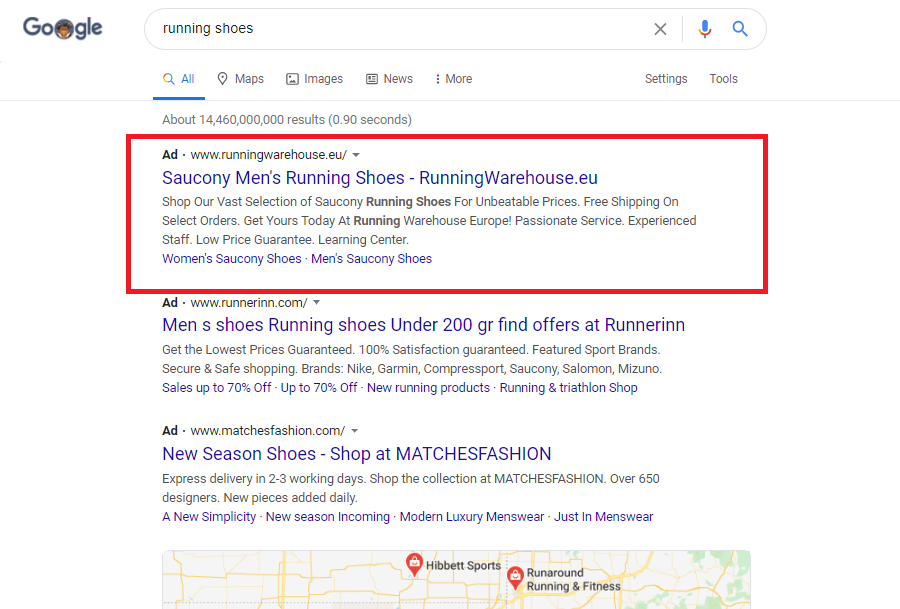This screenshot has height=609, width=900.
Task: Click the Google logo
Action: [x=63, y=28]
